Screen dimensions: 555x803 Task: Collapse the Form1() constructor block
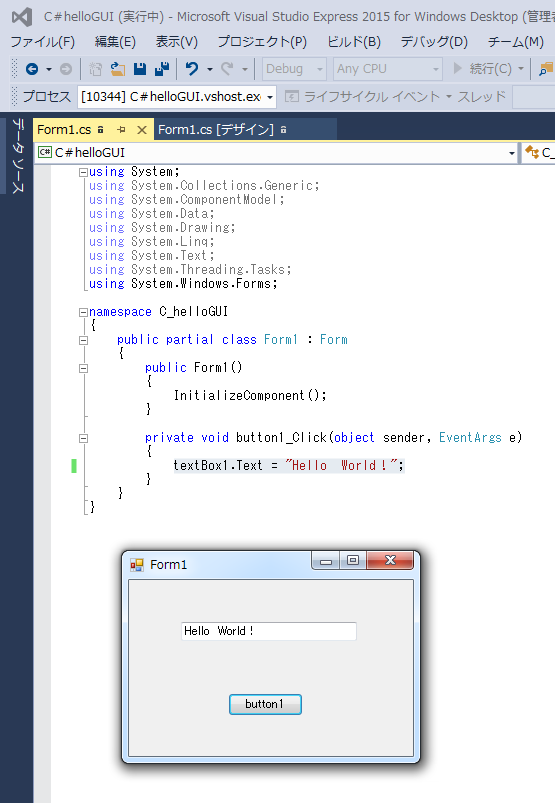click(x=83, y=368)
